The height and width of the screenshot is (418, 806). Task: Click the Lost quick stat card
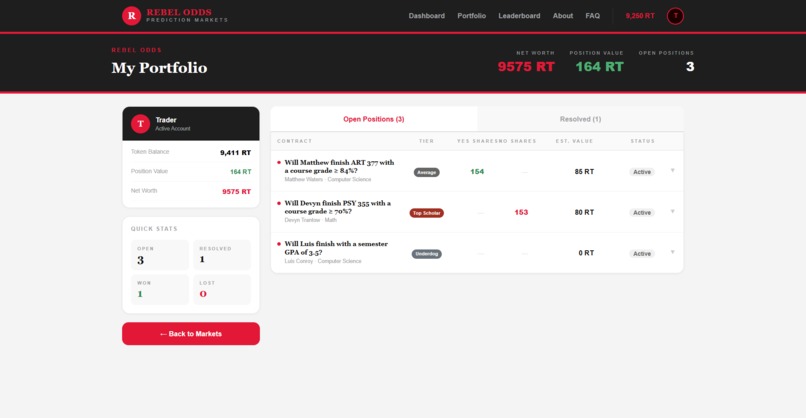(222, 289)
